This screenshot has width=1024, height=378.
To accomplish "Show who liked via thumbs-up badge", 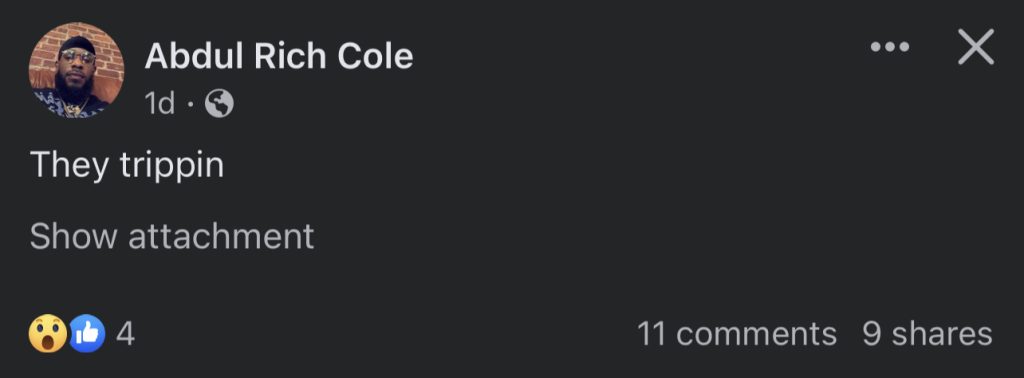I will [87, 334].
